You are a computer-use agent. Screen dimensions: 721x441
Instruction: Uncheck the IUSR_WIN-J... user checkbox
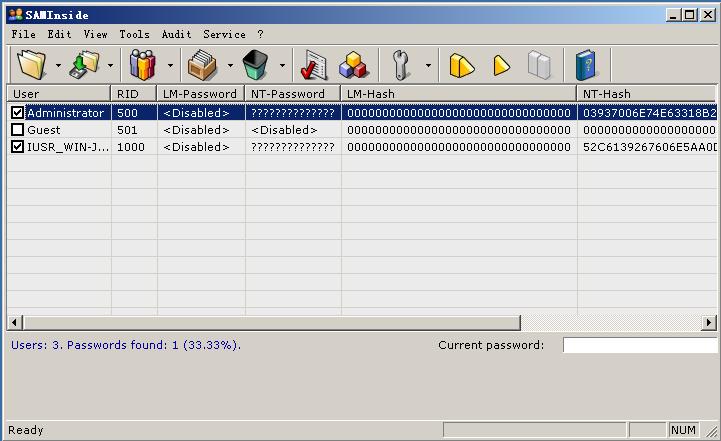tap(17, 147)
